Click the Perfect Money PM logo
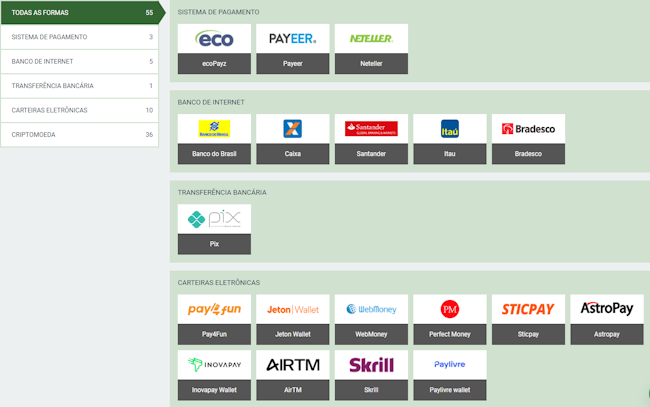This screenshot has width=650, height=407. (x=450, y=309)
